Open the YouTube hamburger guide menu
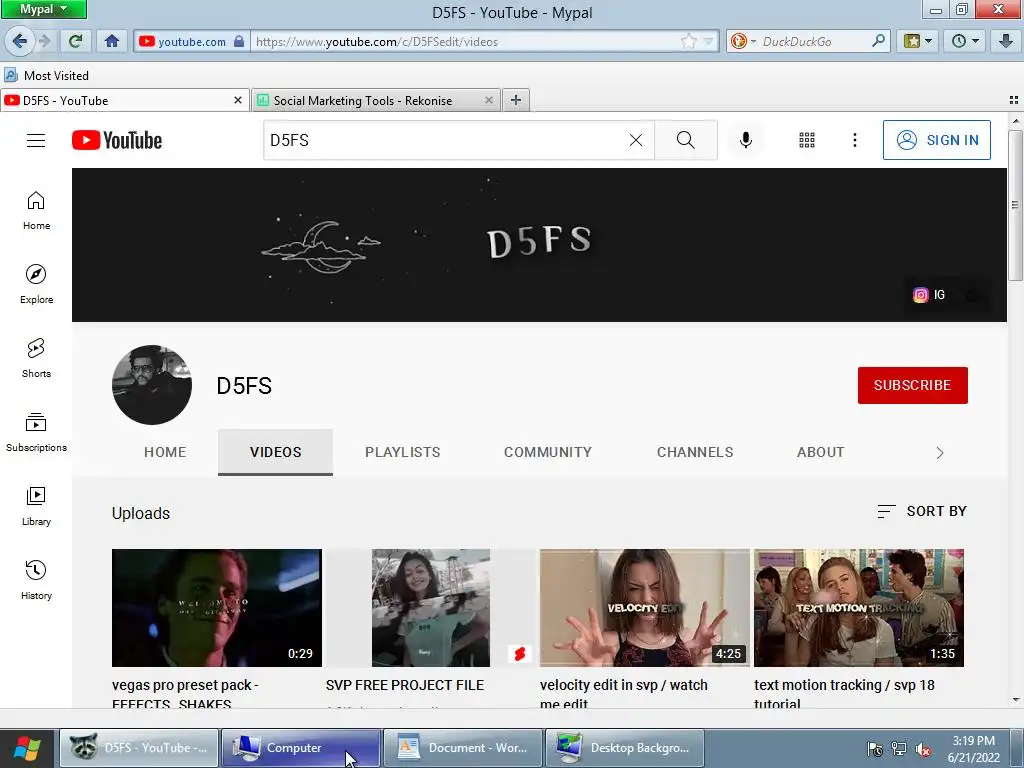Screen dimensions: 1024x768 point(36,140)
